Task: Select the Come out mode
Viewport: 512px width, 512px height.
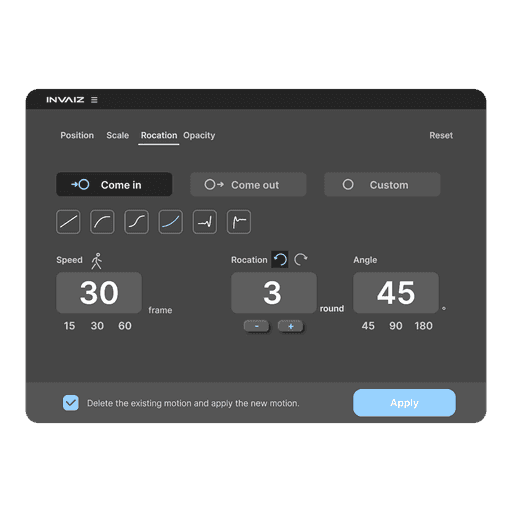Action: tap(248, 184)
